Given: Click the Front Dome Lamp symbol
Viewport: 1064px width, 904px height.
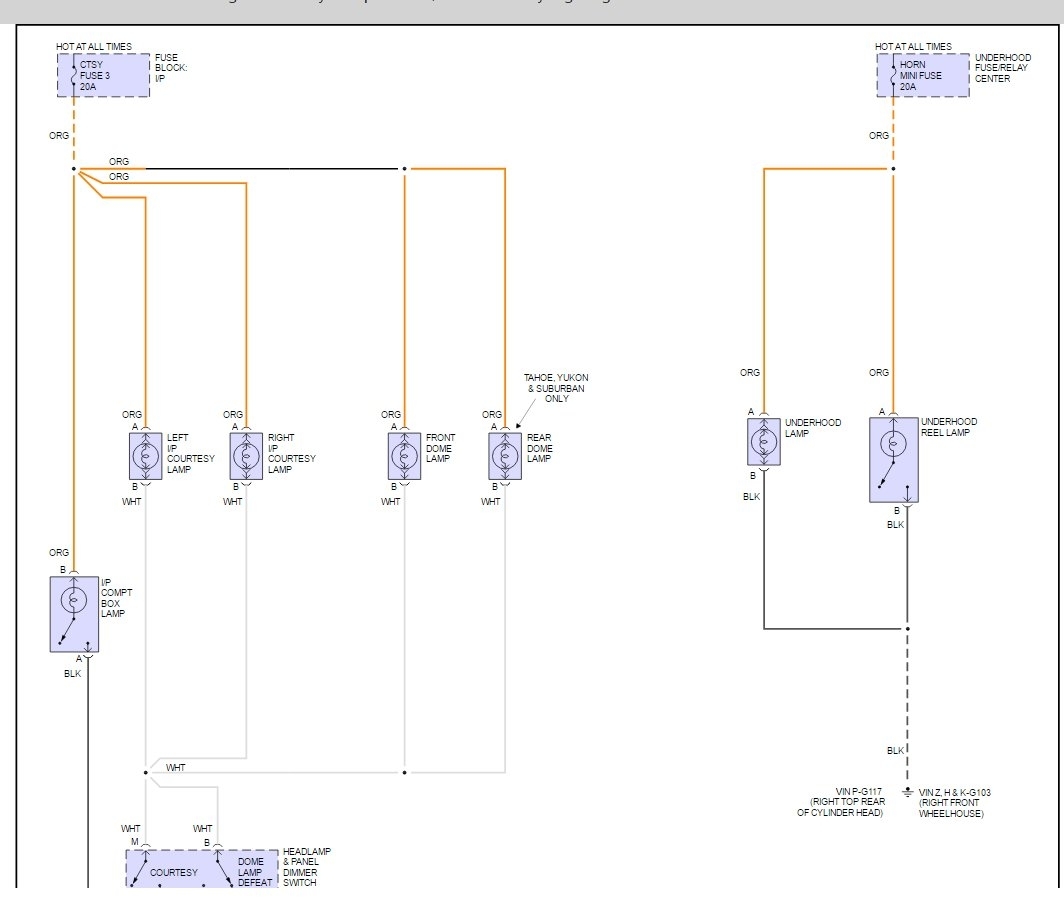Looking at the screenshot, I should pos(404,456).
